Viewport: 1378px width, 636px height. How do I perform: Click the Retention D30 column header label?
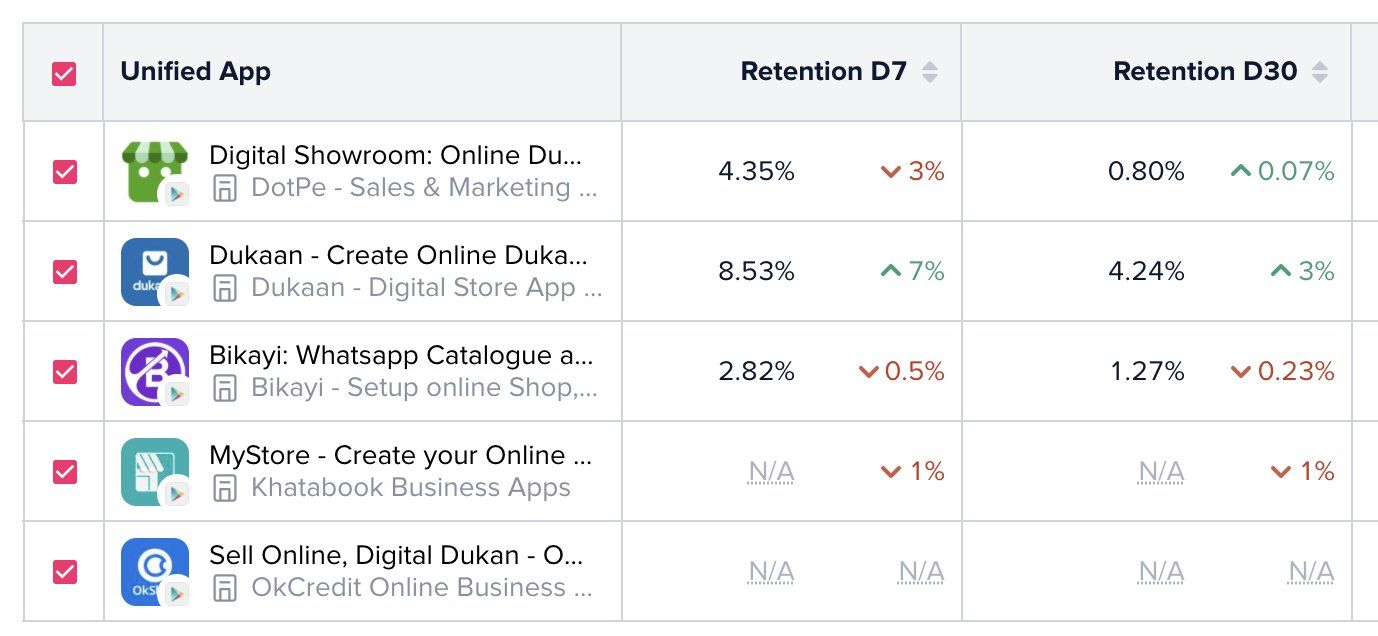pos(1205,71)
